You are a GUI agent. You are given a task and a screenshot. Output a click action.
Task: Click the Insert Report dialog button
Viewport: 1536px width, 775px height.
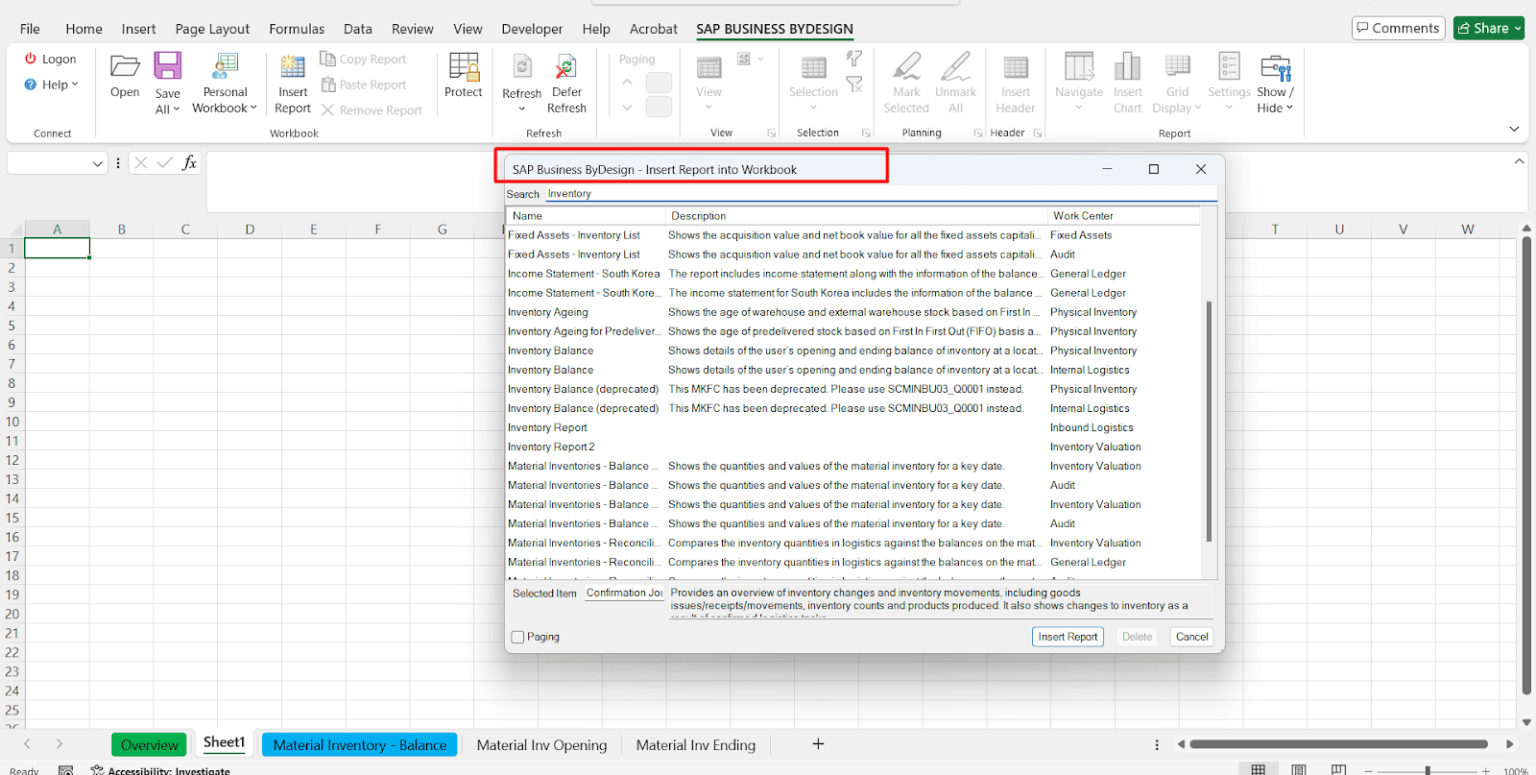(1068, 637)
